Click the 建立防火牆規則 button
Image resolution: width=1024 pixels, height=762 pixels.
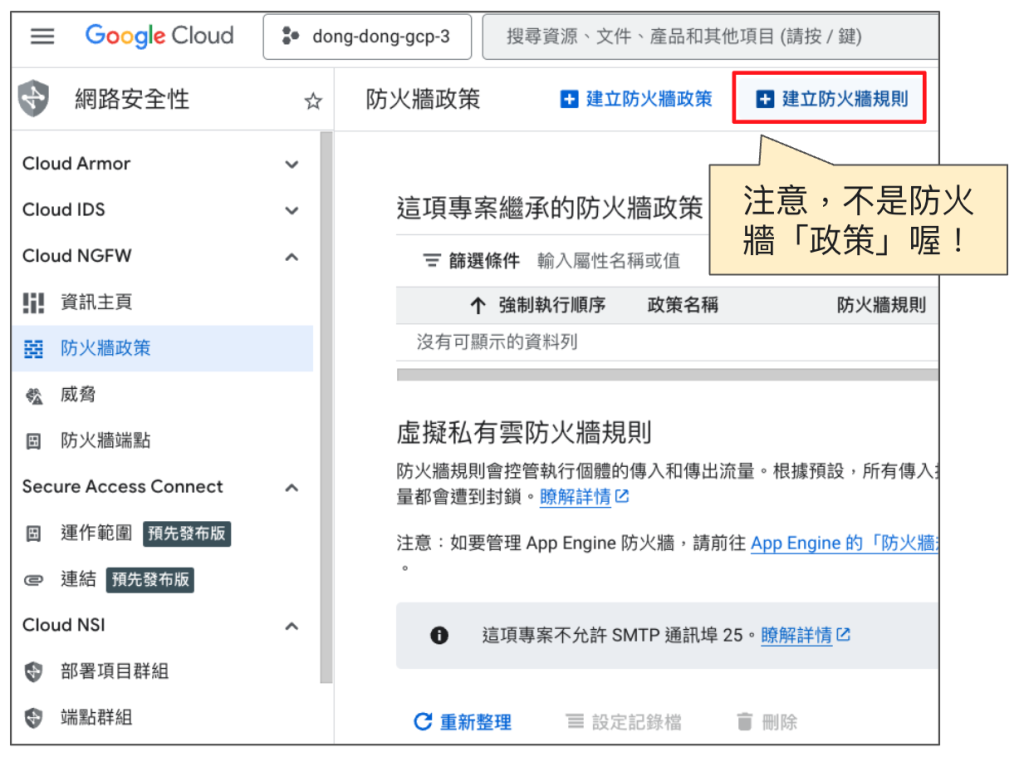click(831, 99)
